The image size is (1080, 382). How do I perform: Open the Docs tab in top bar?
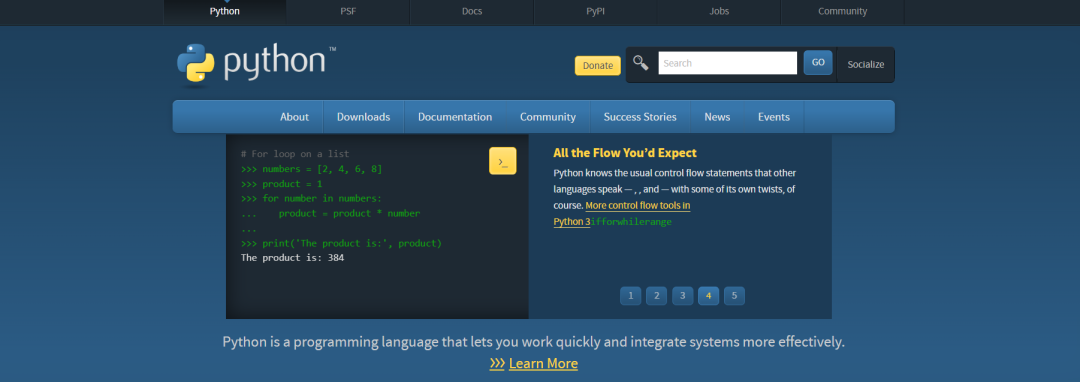[472, 12]
